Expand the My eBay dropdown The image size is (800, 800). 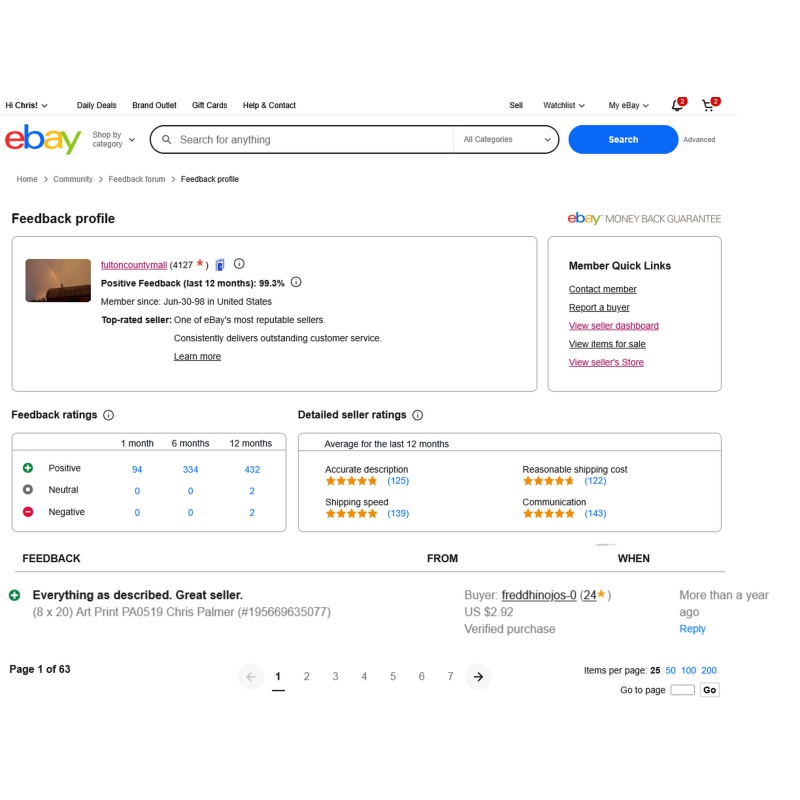[628, 105]
